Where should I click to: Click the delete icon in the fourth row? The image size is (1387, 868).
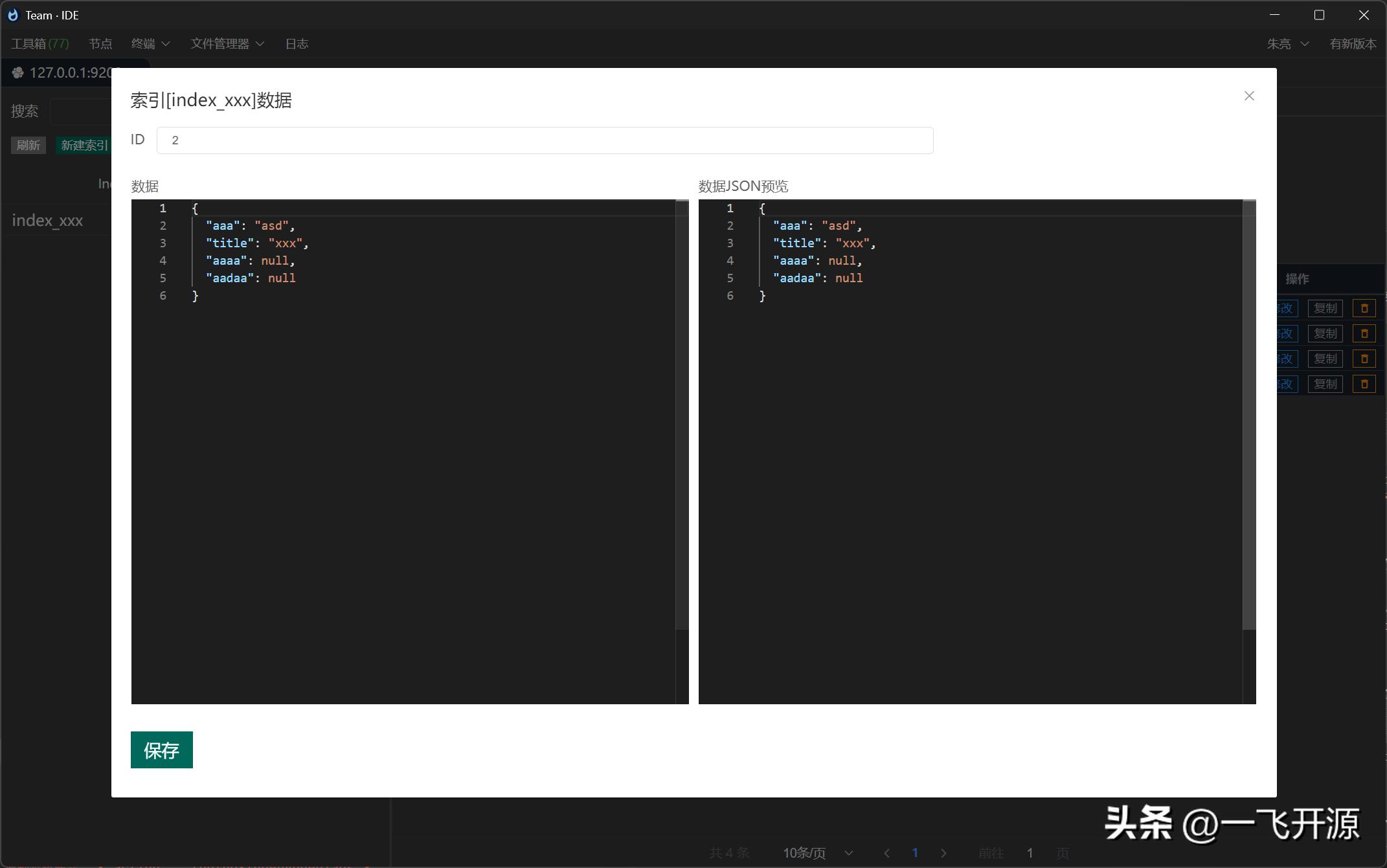[1364, 384]
